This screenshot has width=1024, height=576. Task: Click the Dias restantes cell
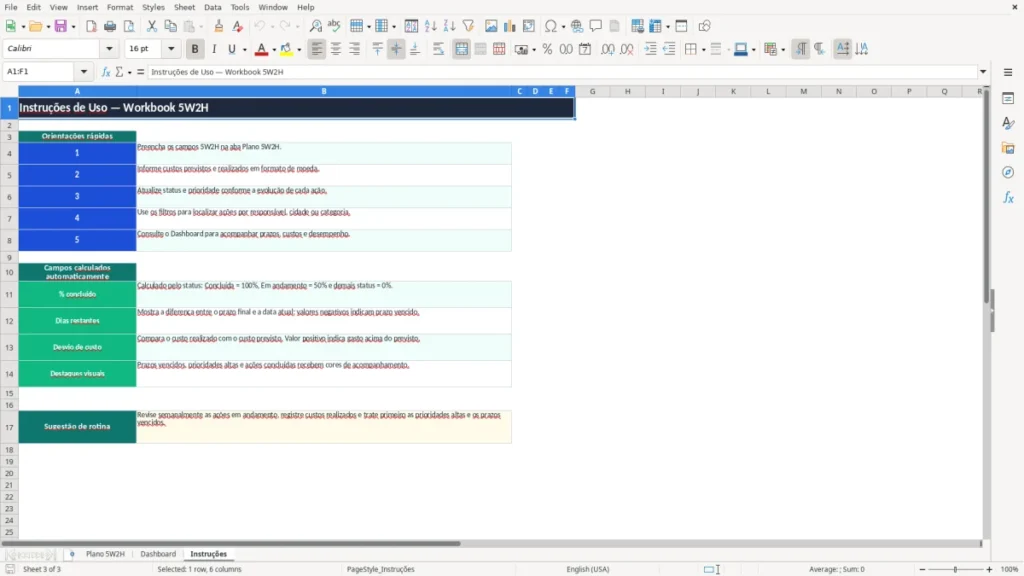click(x=77, y=321)
